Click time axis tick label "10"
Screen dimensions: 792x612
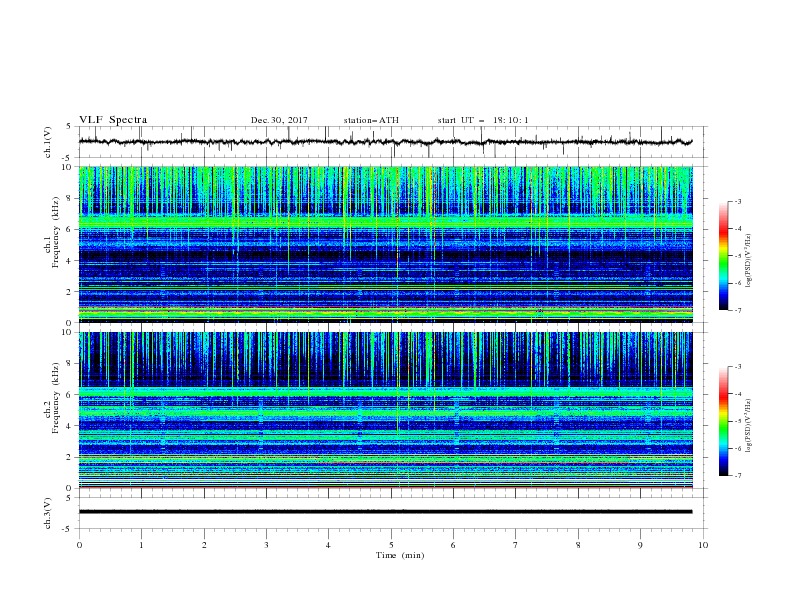pos(703,545)
